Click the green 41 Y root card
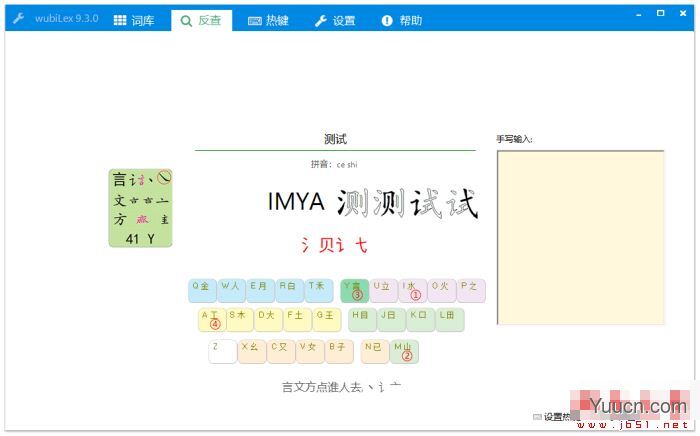The height and width of the screenshot is (436, 700). pos(140,208)
